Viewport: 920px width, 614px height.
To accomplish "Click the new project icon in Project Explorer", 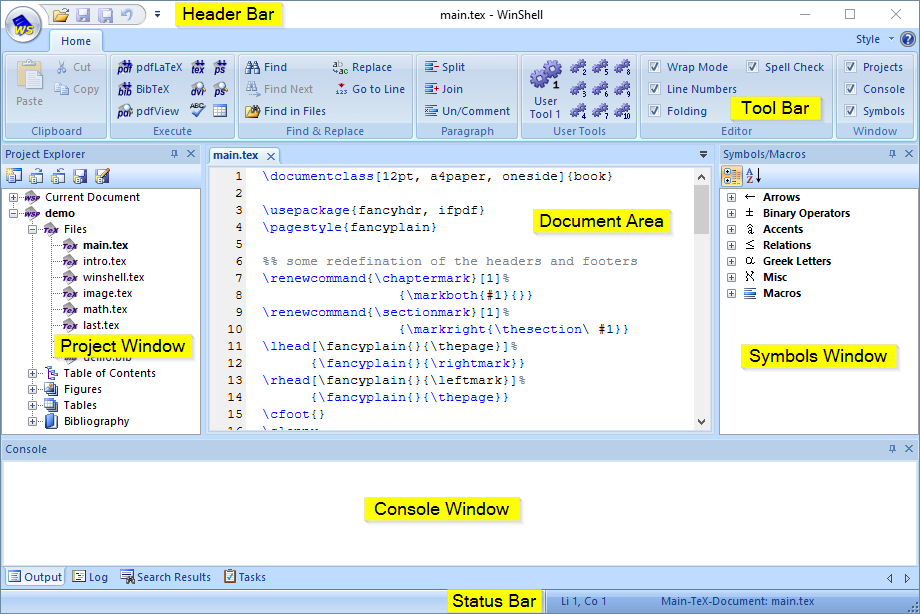I will [13, 176].
